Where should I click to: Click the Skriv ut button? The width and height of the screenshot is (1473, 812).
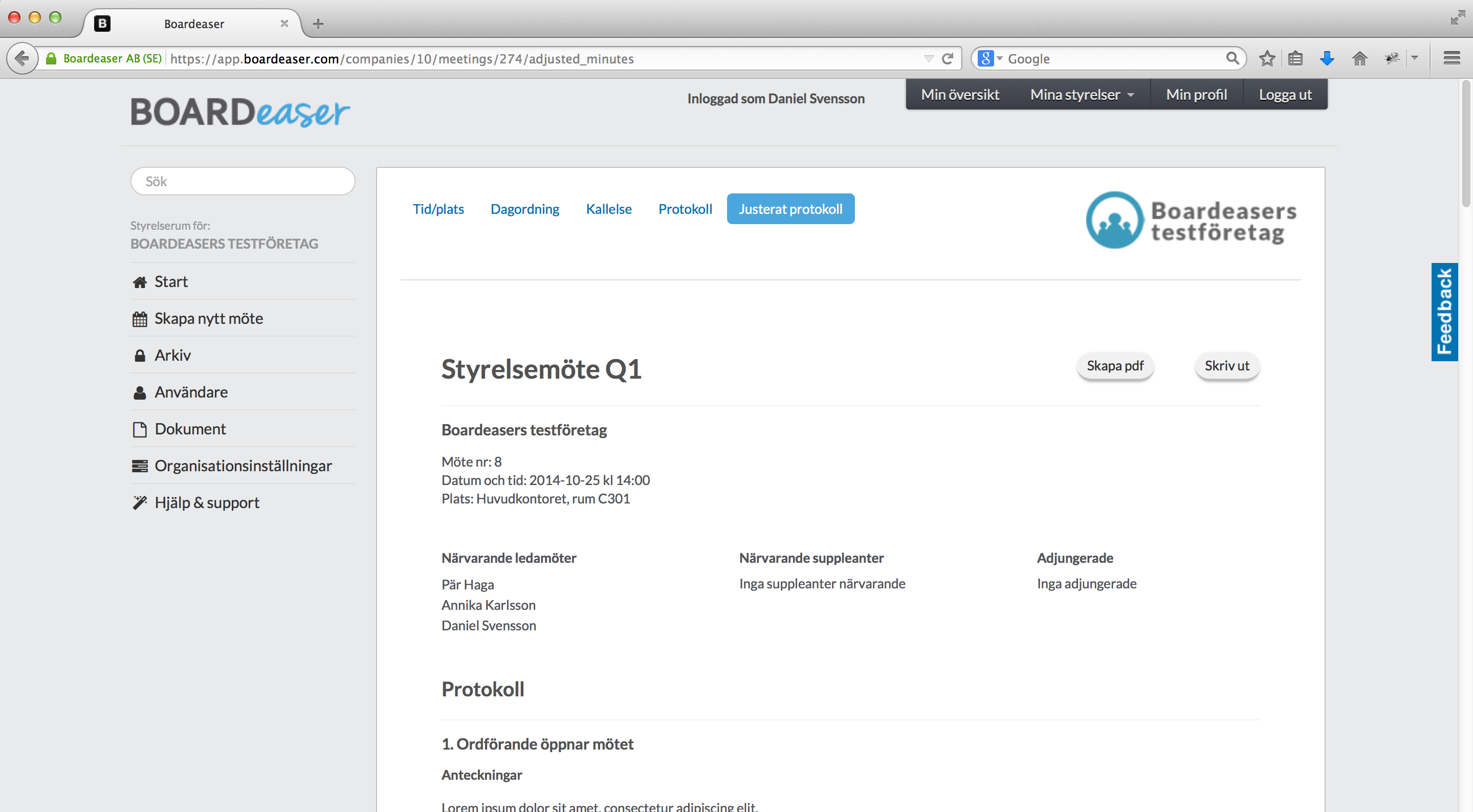click(1227, 366)
